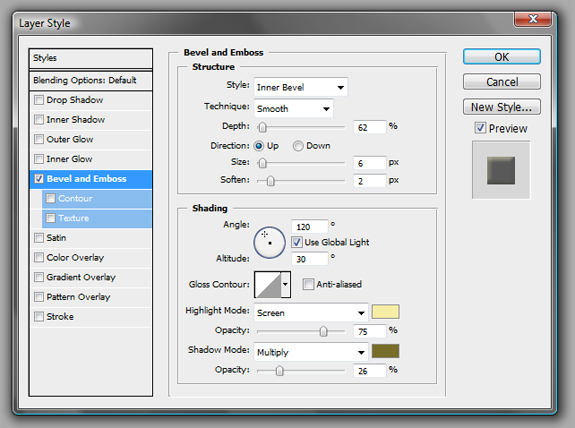The height and width of the screenshot is (428, 575).
Task: Select the Stroke style row
Action: coord(91,317)
